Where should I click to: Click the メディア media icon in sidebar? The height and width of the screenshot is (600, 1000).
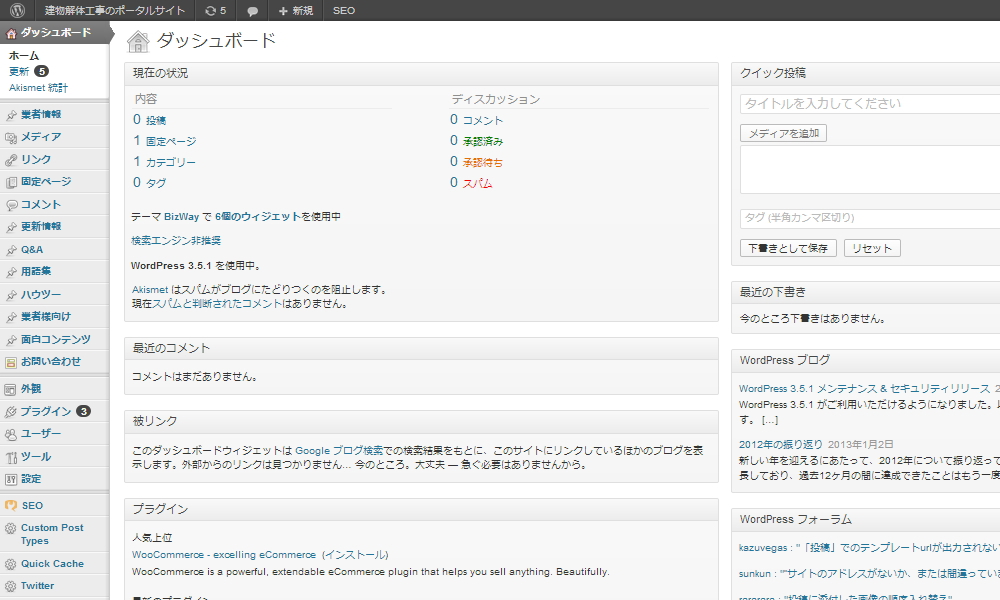click(x=11, y=137)
